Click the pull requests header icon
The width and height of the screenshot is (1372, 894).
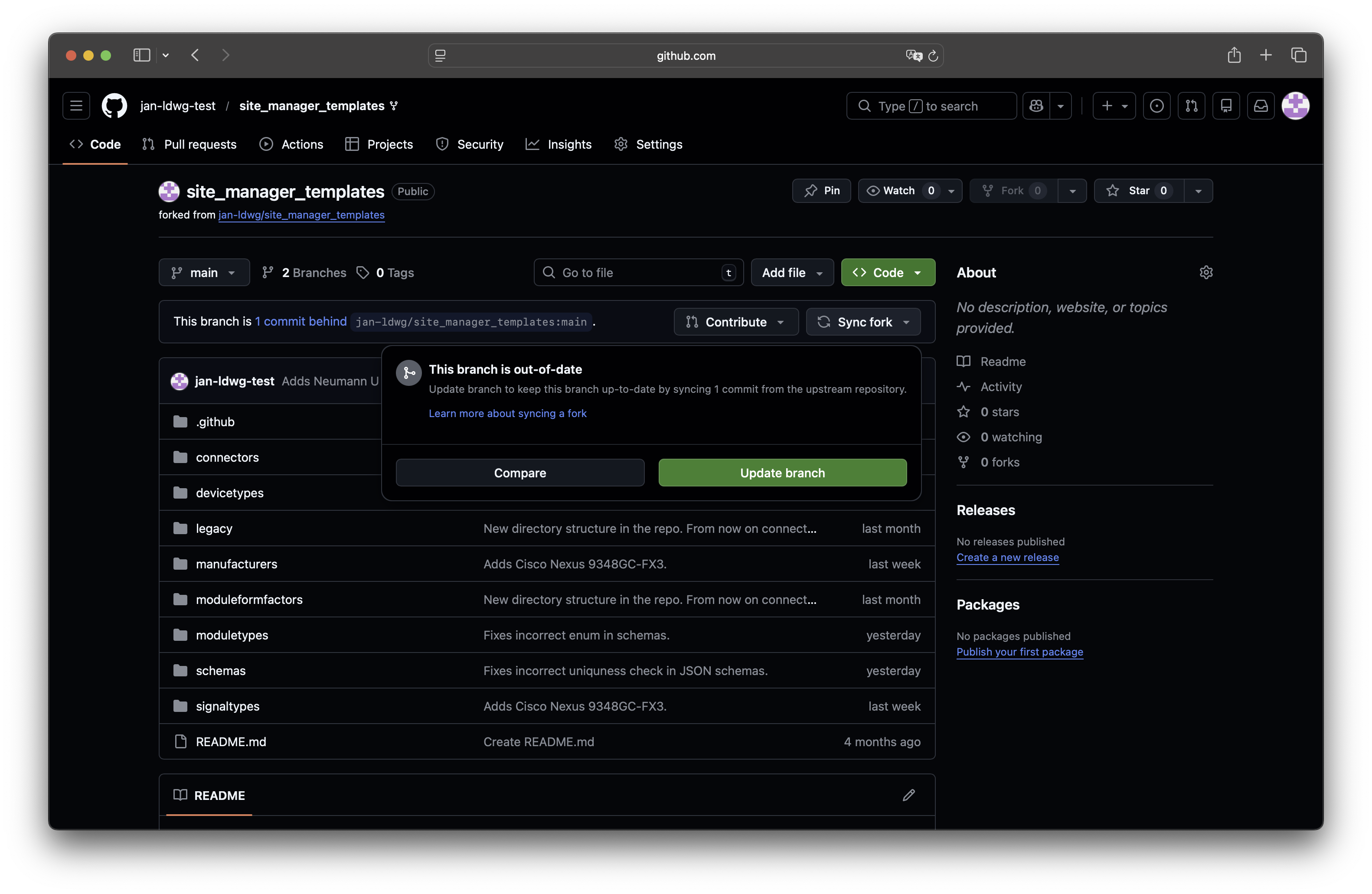pos(1191,105)
